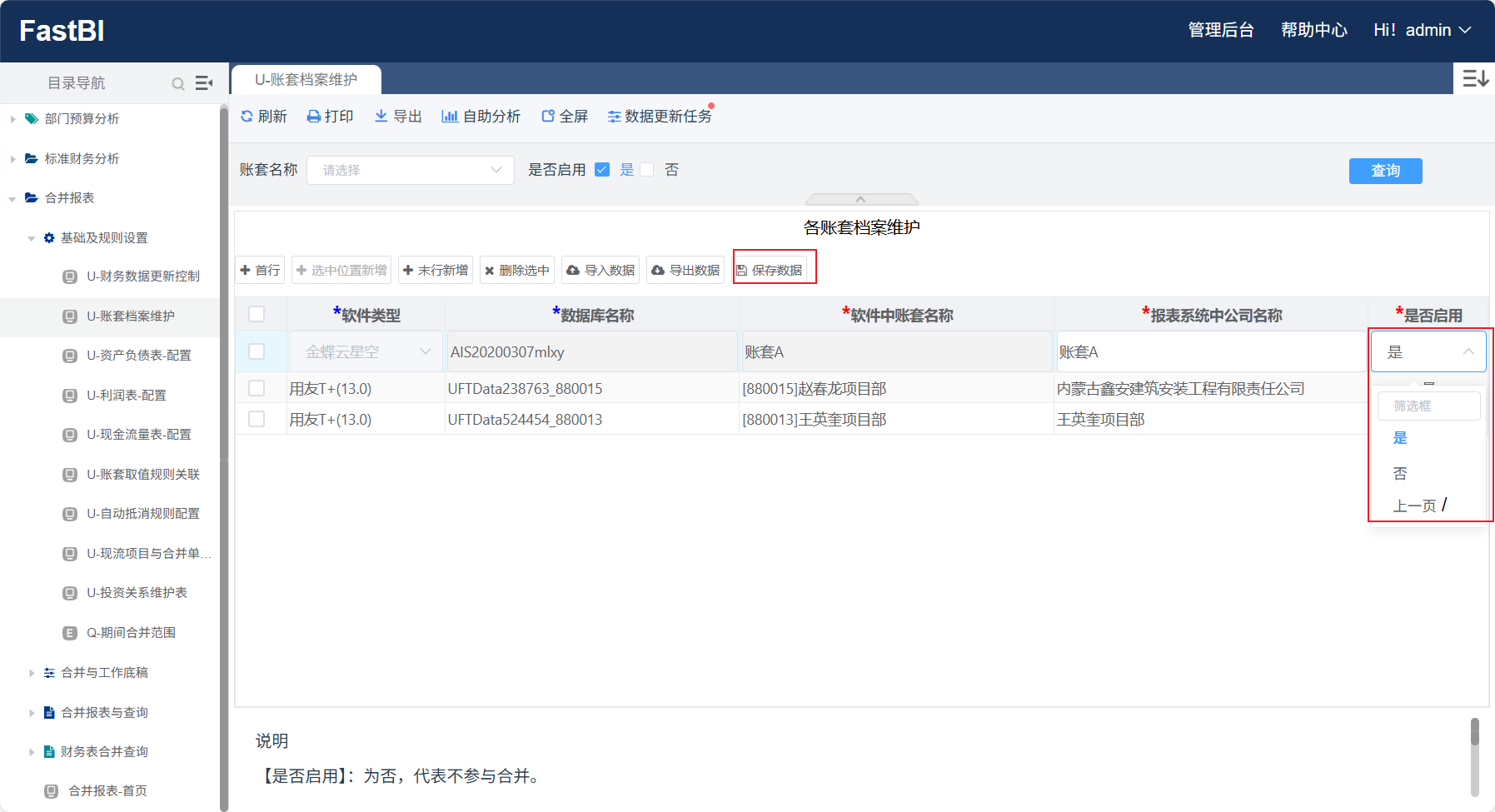Collapse the sidebar with the menu fold icon
The image size is (1495, 812).
(204, 83)
